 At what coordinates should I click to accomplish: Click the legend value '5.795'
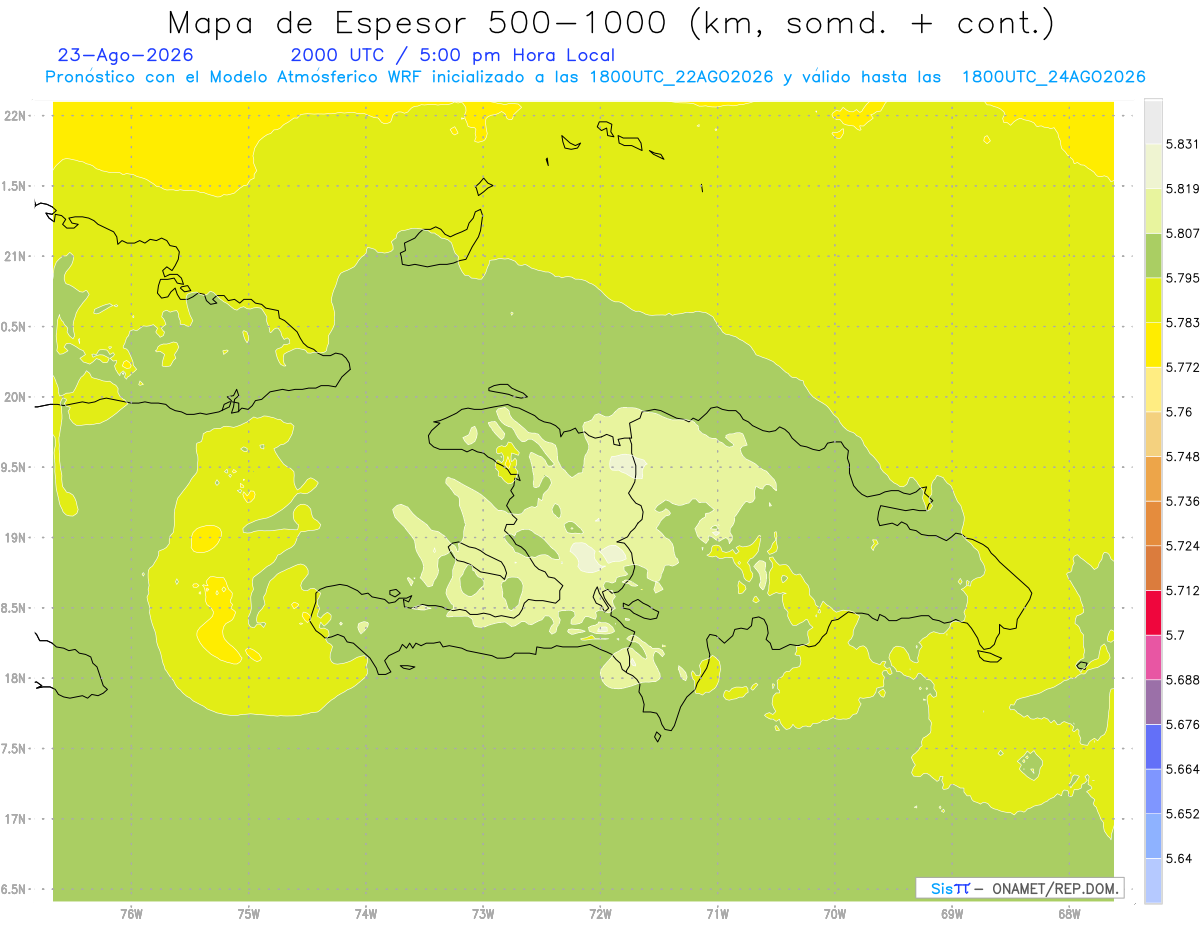pos(1182,278)
